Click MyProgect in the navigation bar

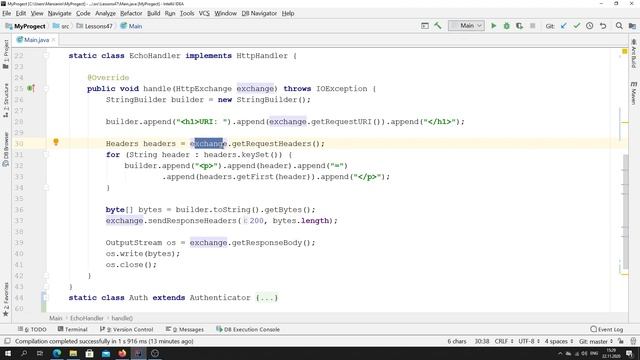pos(26,26)
